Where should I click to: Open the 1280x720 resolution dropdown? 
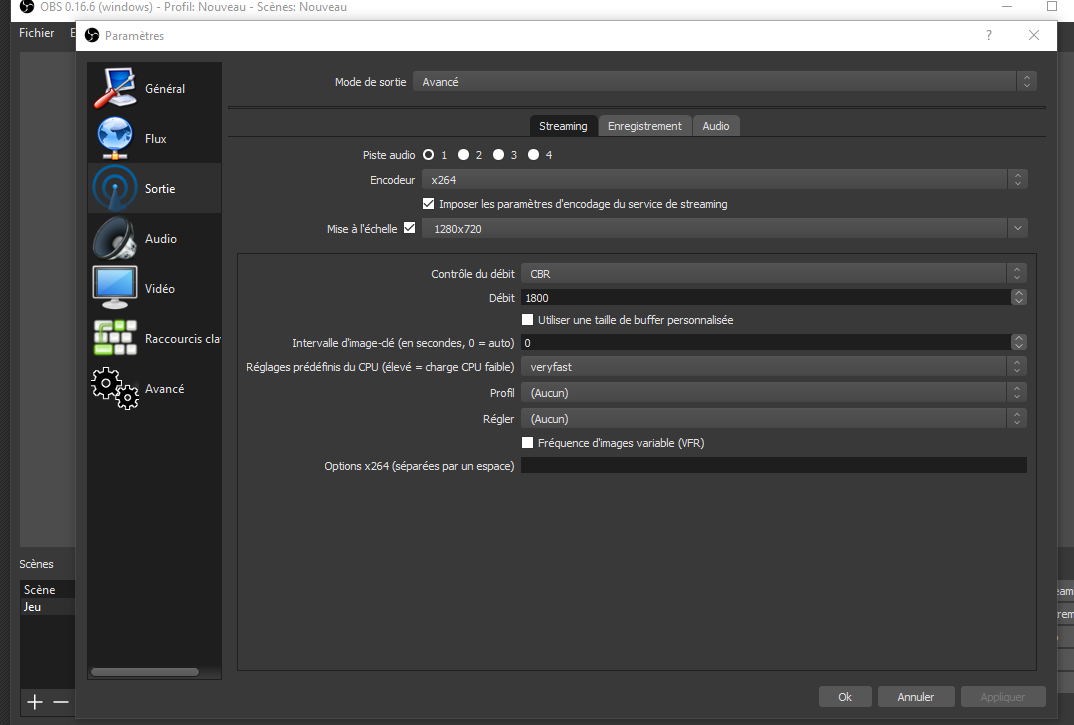(725, 228)
